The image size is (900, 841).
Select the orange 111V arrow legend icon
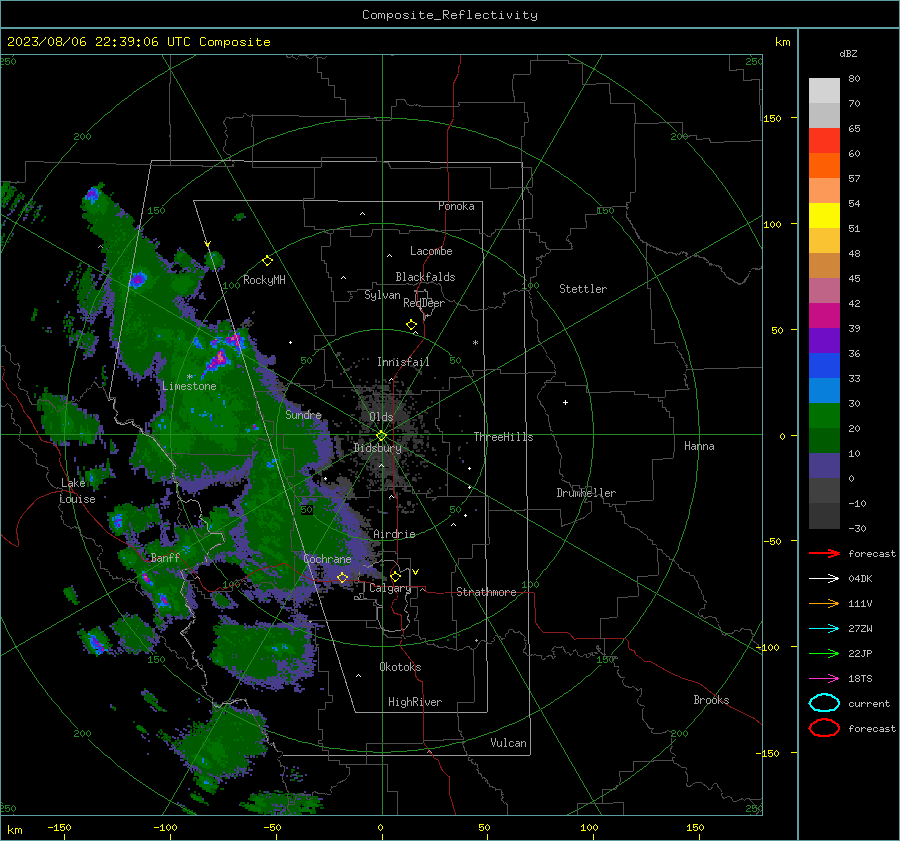coord(824,603)
